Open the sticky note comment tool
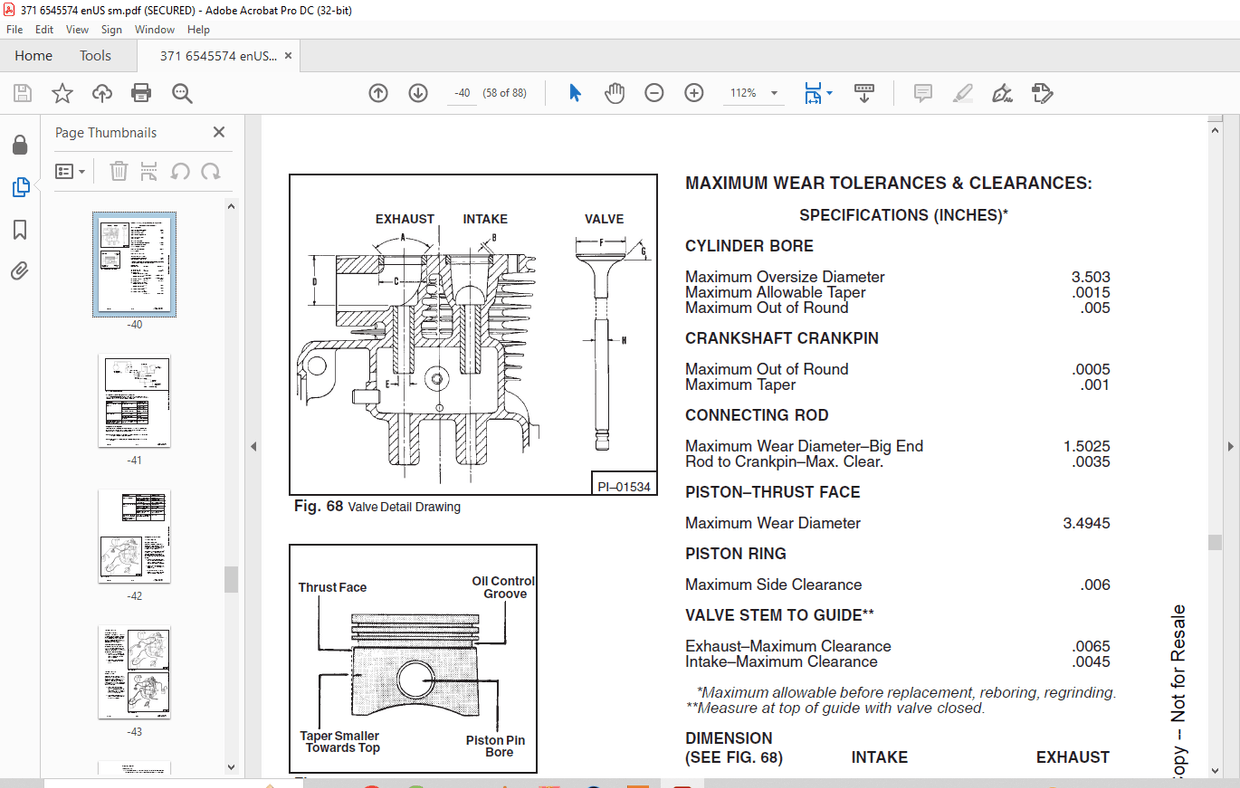 point(921,92)
